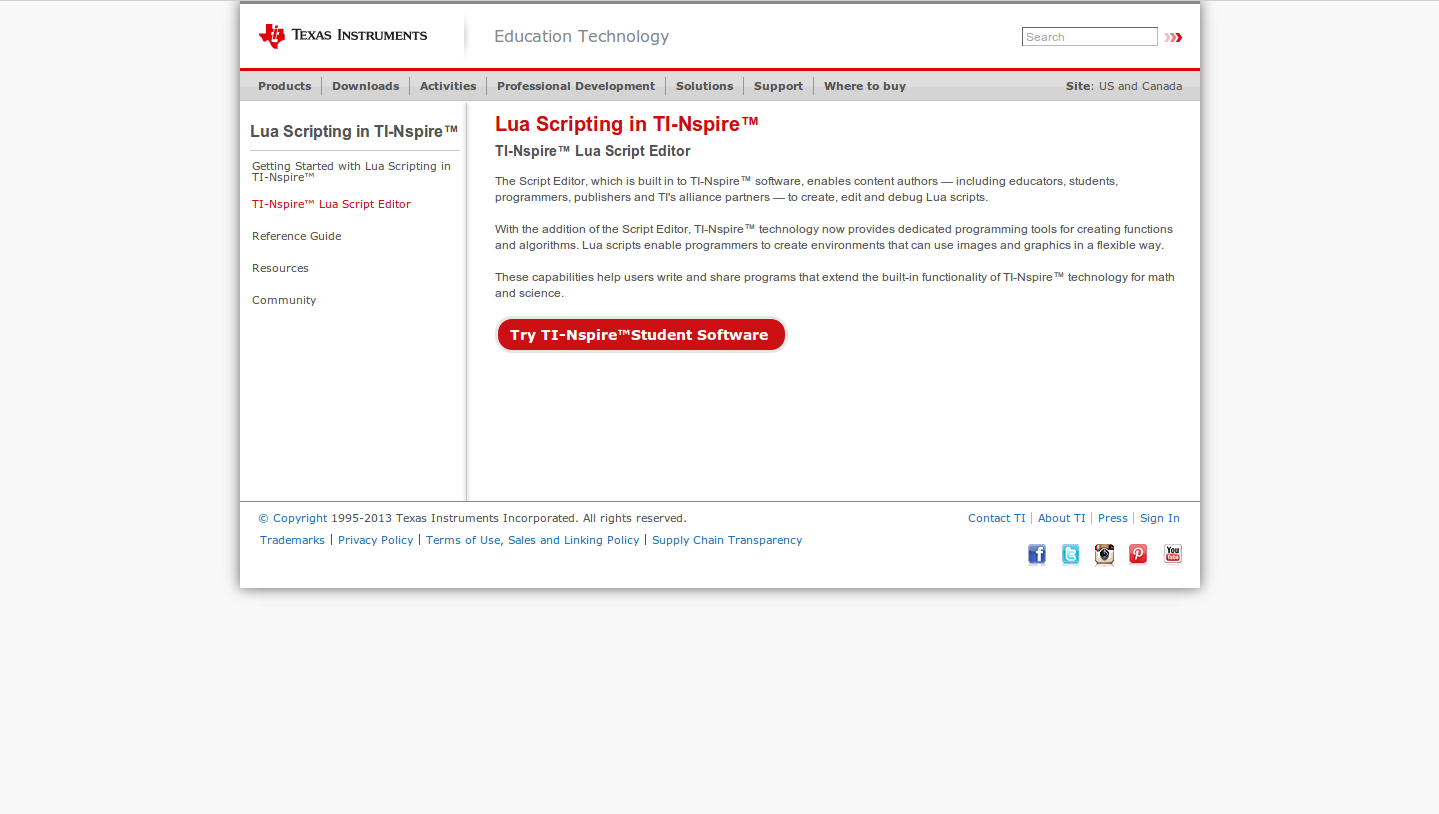Screen dimensions: 1439x814
Task: Open the Products menu
Action: tap(285, 86)
